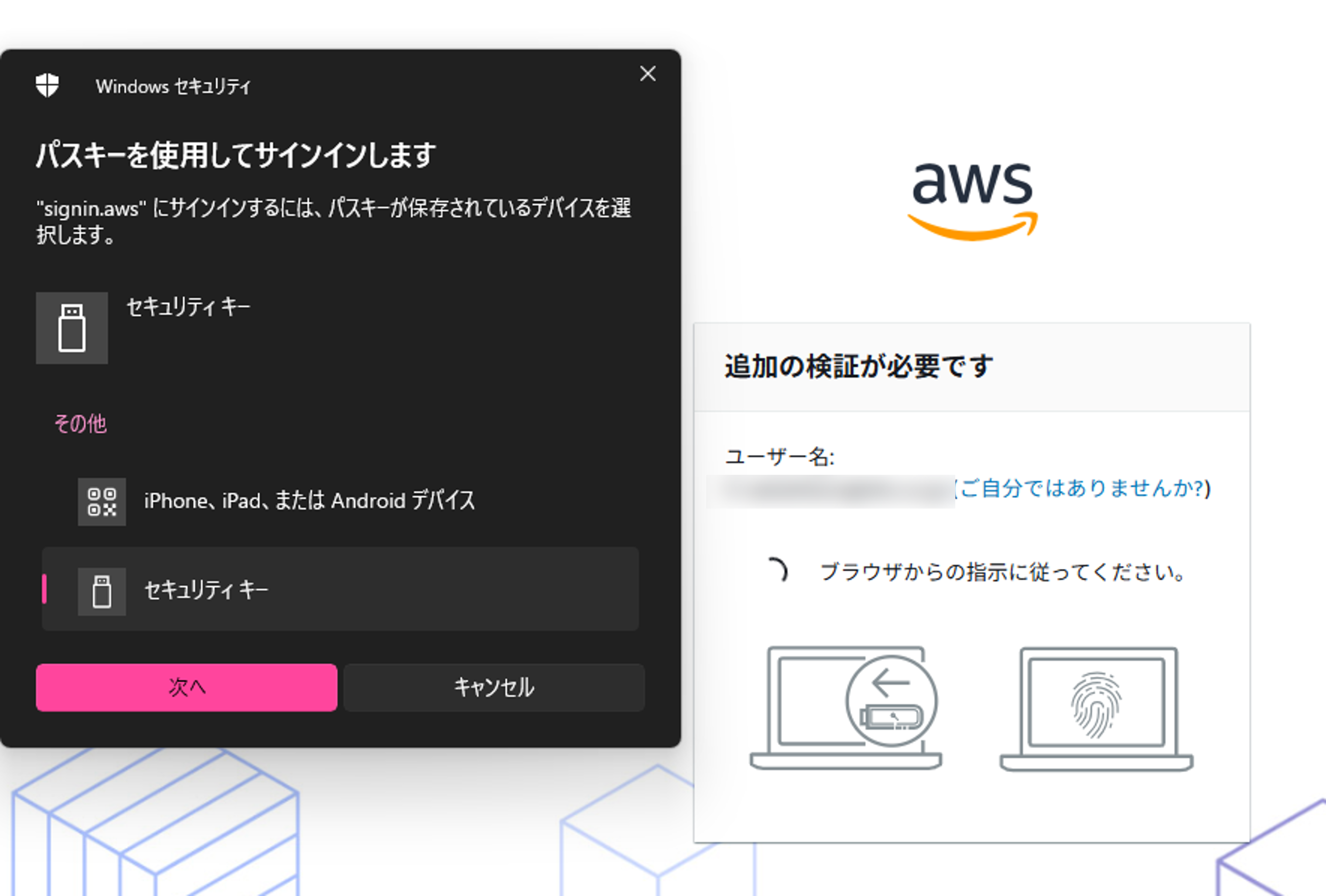1326x896 pixels.
Task: Close the Windows セキュリティ dialog
Action: (x=648, y=74)
